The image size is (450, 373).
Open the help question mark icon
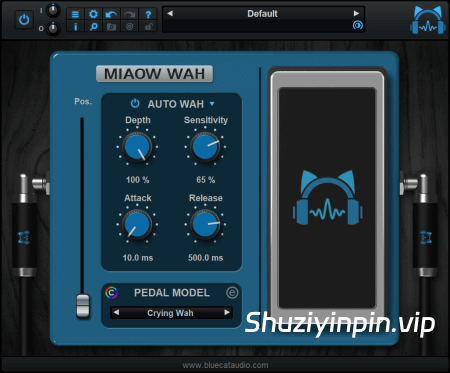click(x=148, y=14)
